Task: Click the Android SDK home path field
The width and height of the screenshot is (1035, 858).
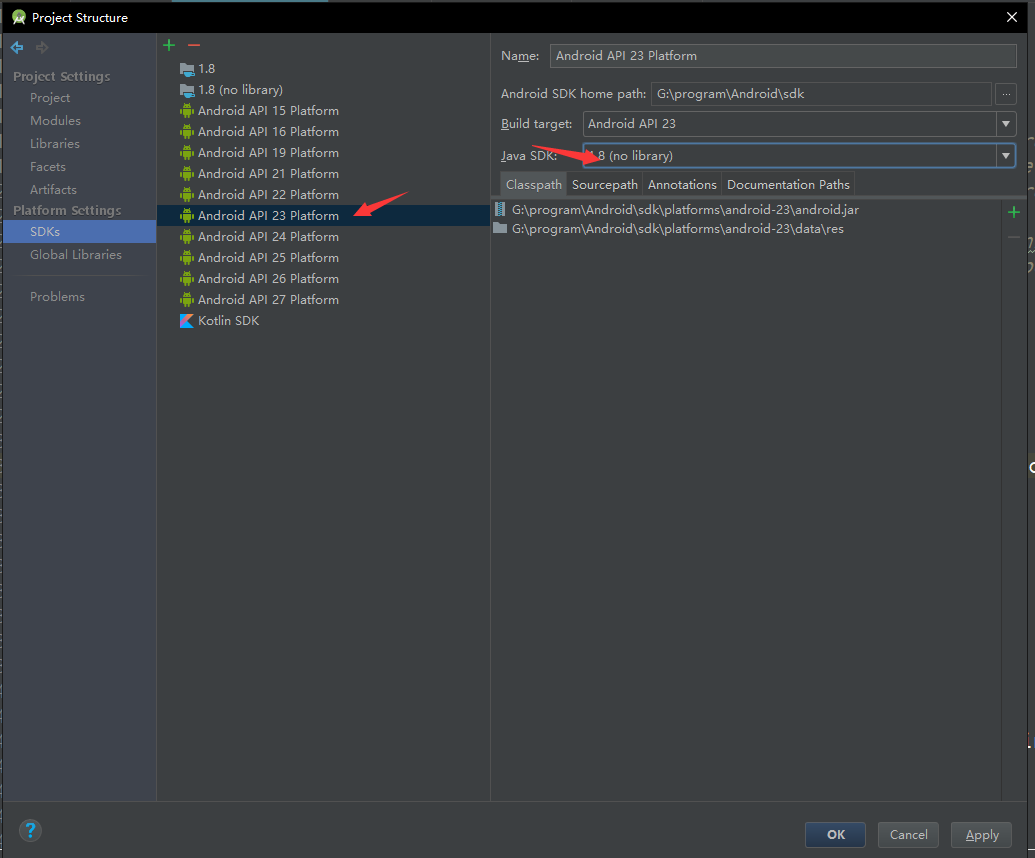Action: click(821, 94)
